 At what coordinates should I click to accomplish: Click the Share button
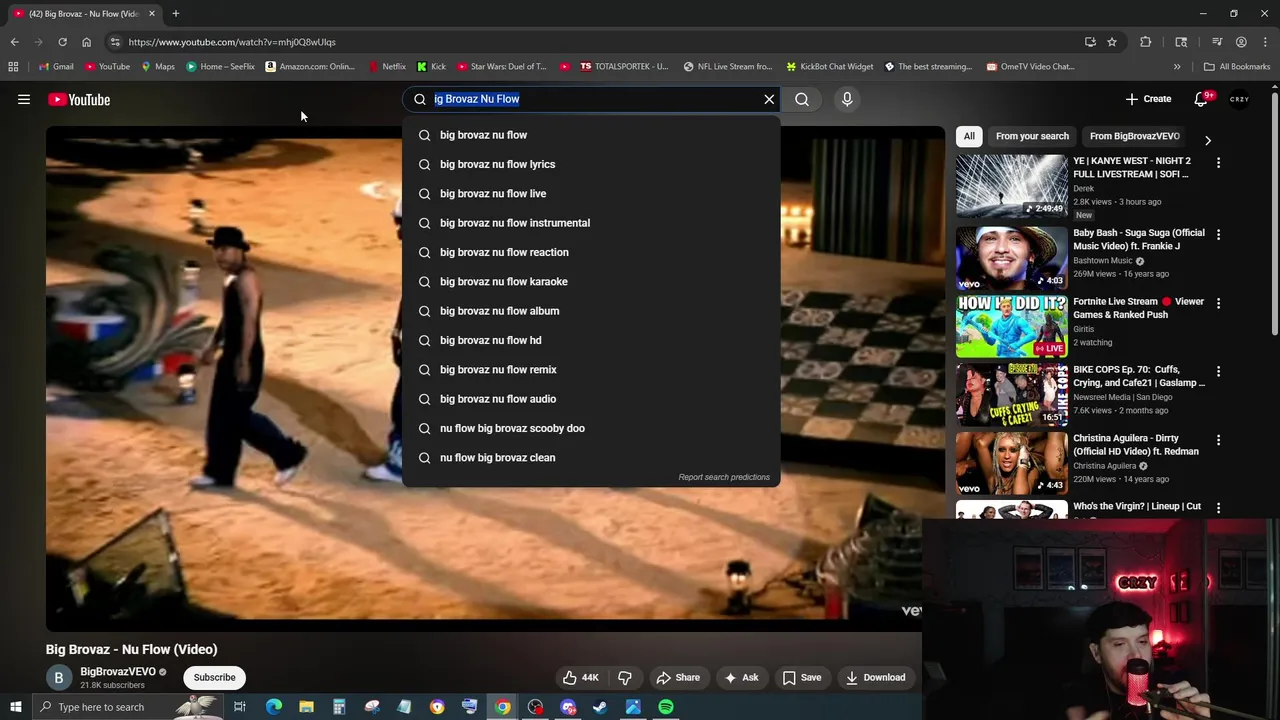(678, 677)
